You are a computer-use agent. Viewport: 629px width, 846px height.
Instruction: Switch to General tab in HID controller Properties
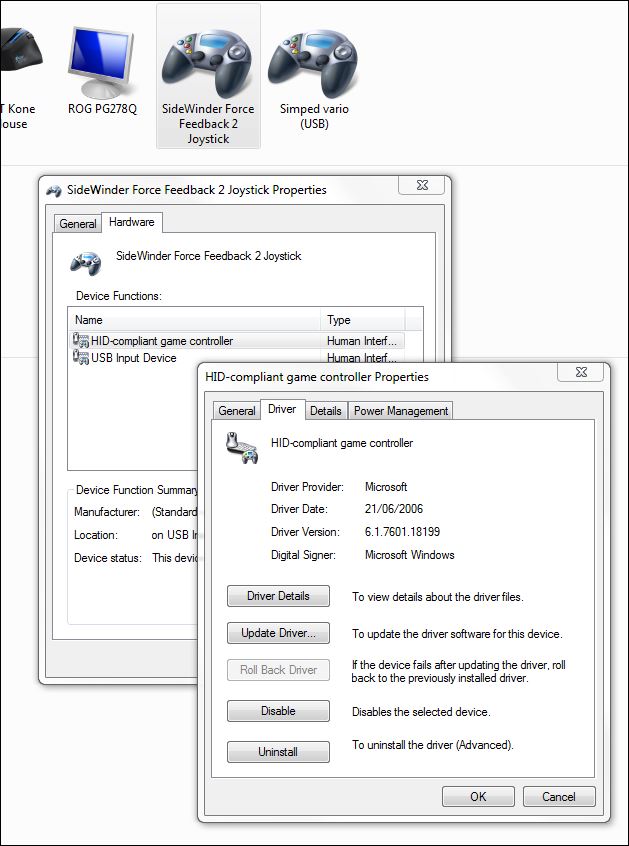click(236, 411)
